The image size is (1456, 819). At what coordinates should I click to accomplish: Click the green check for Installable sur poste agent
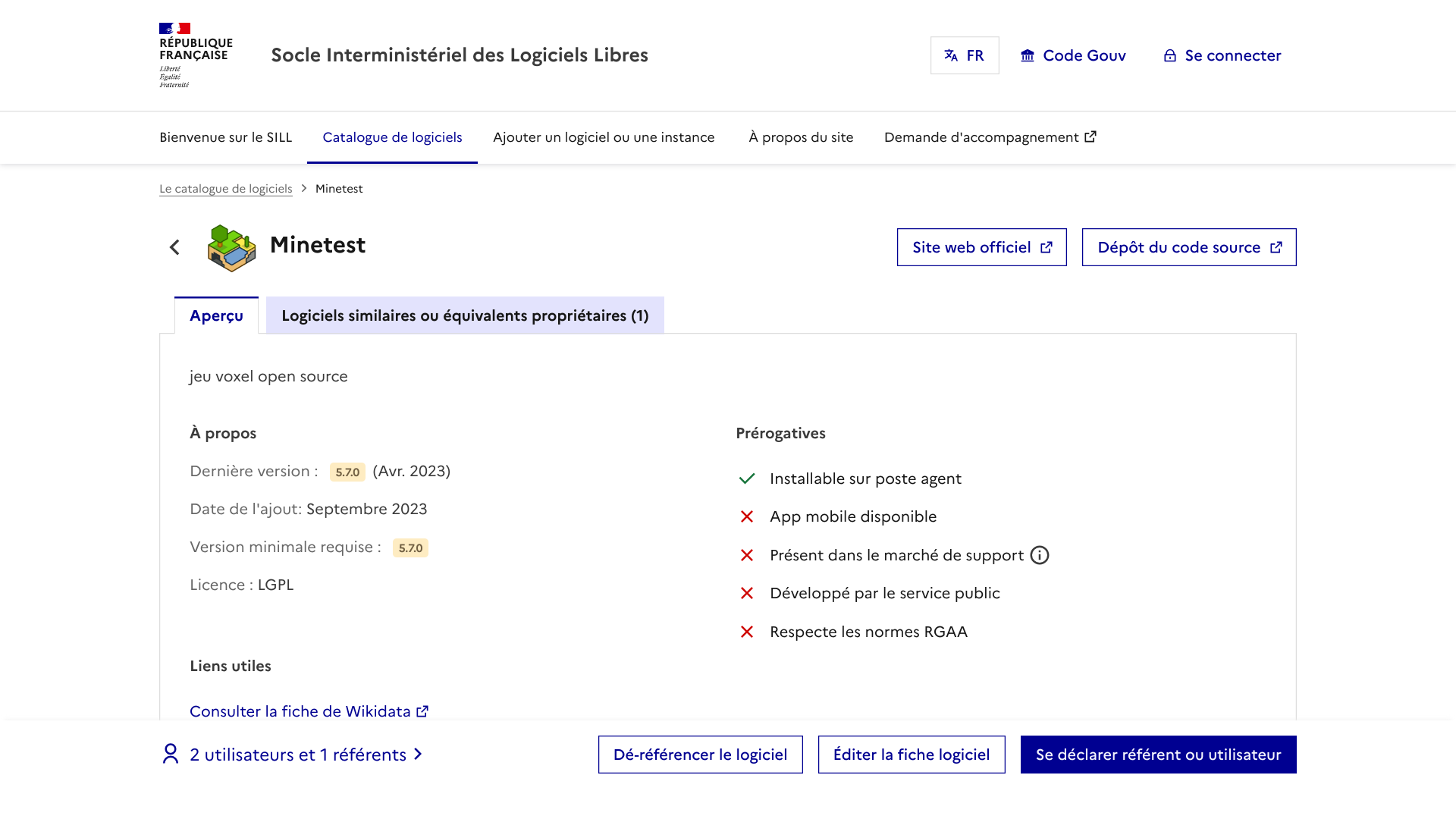[x=747, y=479]
